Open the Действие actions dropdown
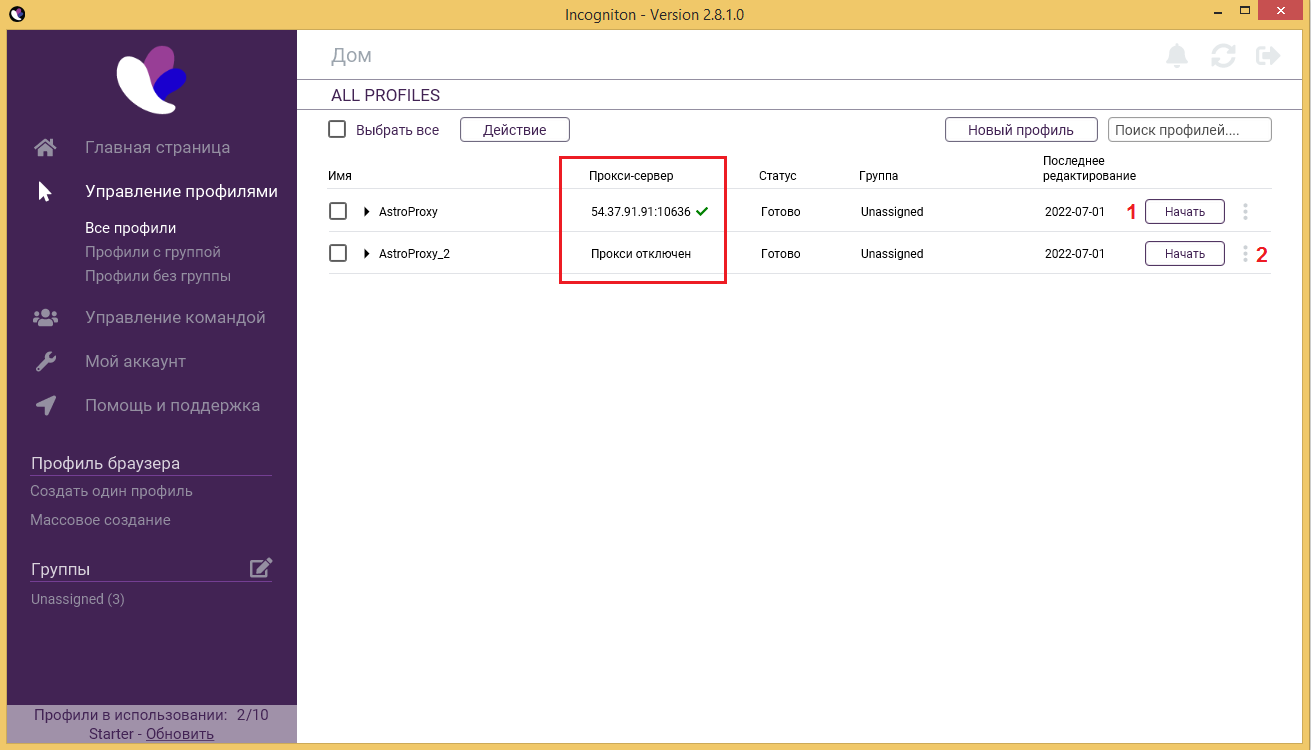The width and height of the screenshot is (1311, 750). [x=515, y=130]
